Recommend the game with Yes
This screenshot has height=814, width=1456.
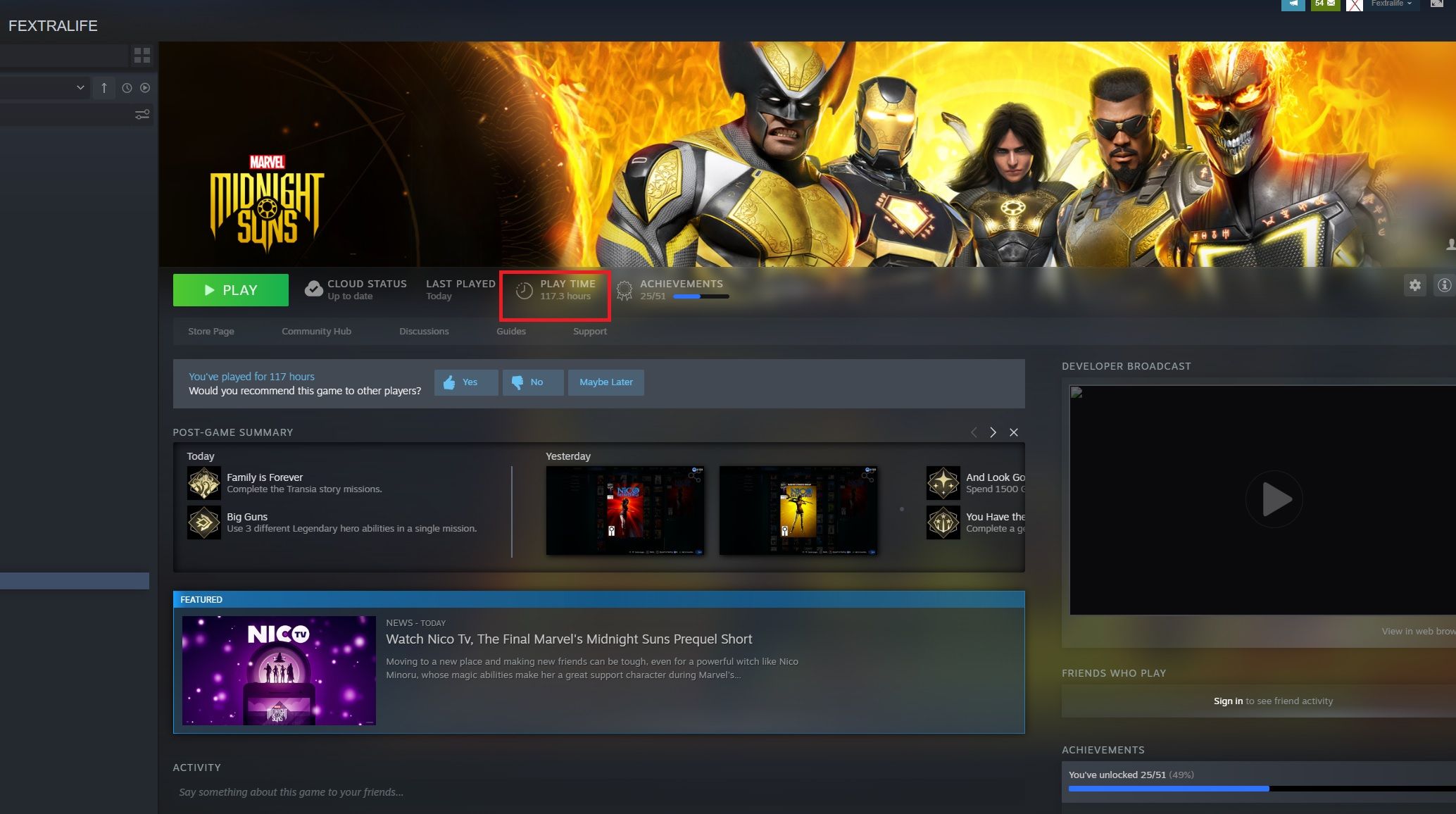pyautogui.click(x=466, y=382)
